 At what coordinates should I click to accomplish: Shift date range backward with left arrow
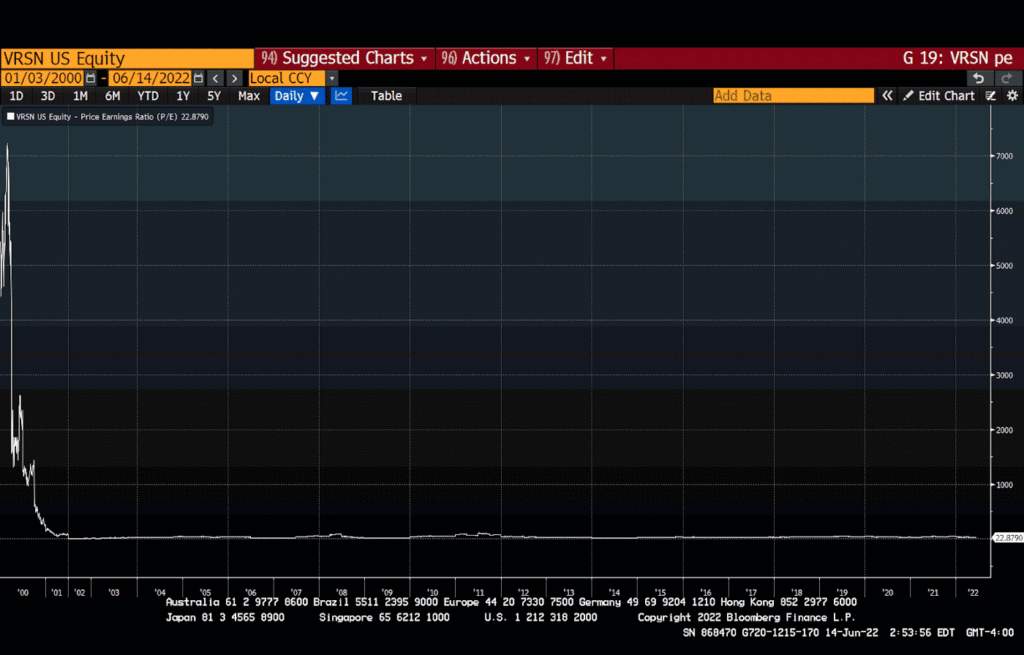tap(215, 78)
